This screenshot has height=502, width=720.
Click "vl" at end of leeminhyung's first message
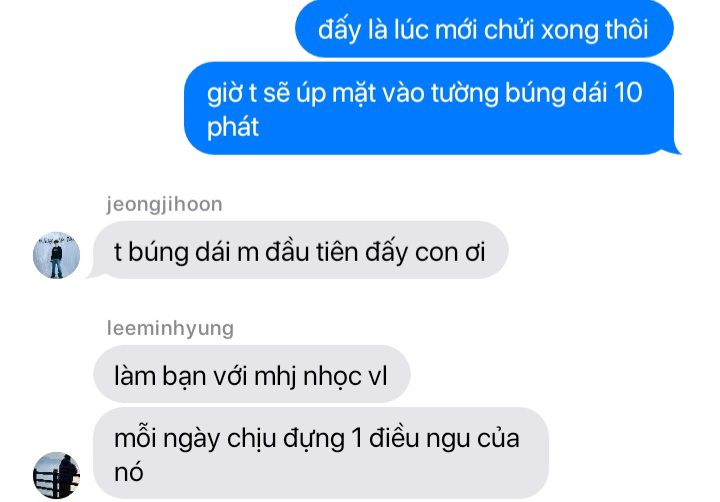378,376
